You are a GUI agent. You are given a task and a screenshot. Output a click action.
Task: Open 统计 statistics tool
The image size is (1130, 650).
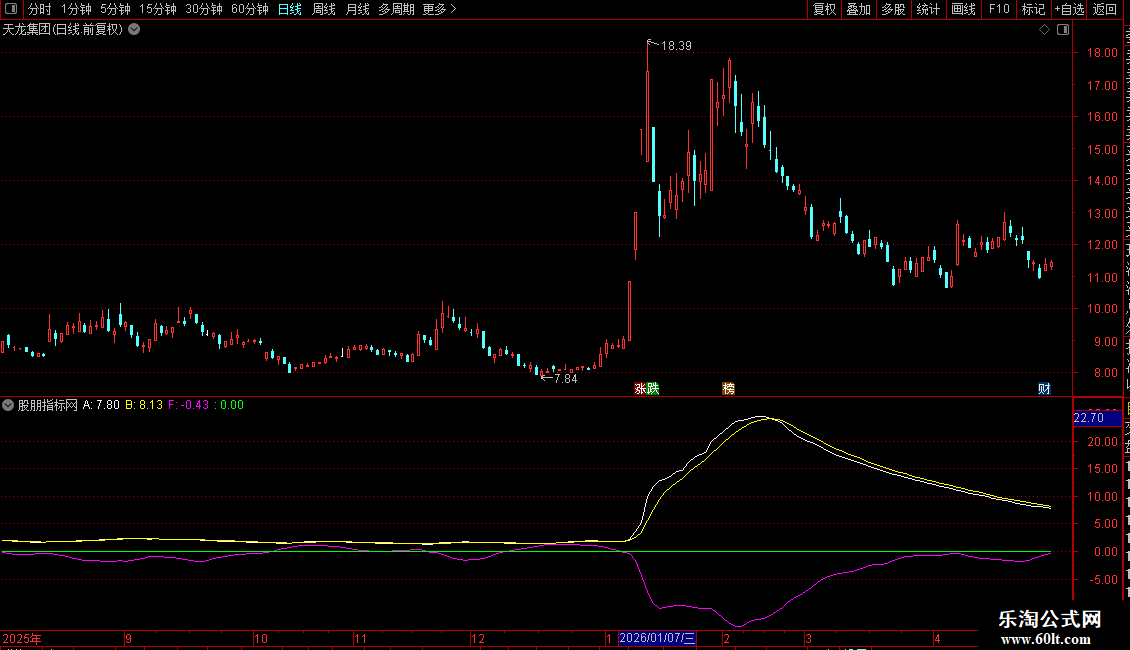(x=927, y=9)
